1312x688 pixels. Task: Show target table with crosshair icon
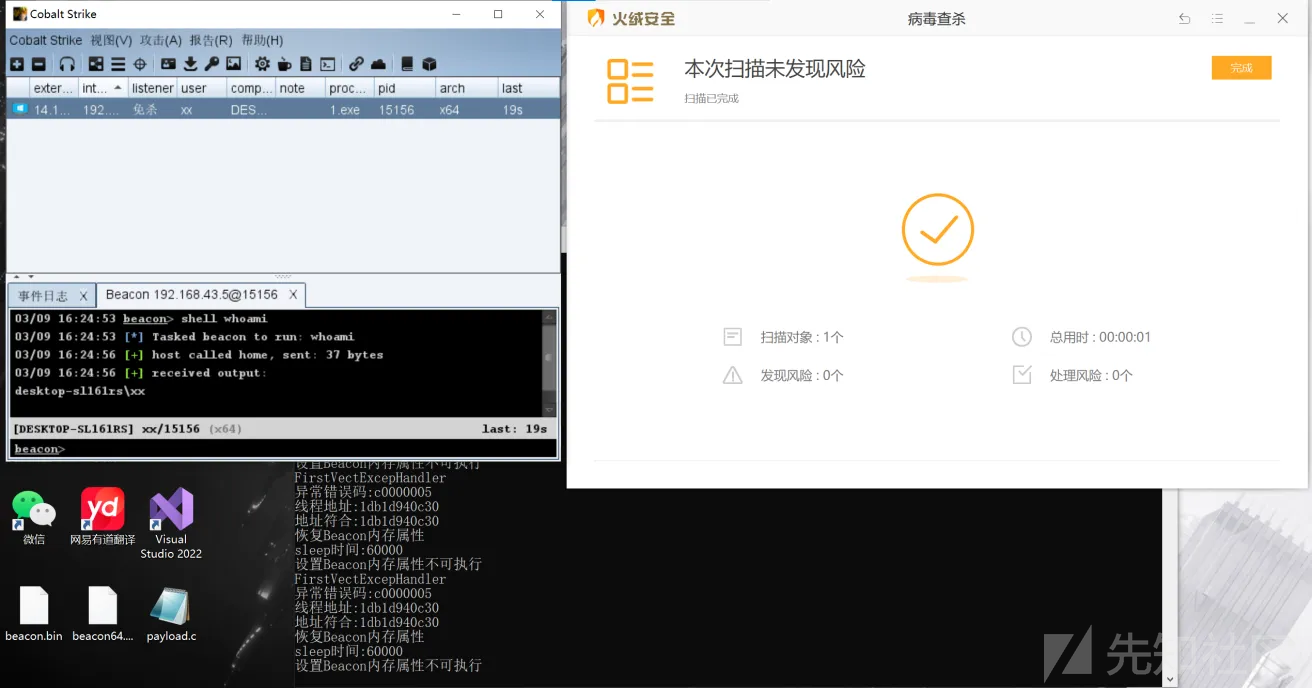point(140,64)
